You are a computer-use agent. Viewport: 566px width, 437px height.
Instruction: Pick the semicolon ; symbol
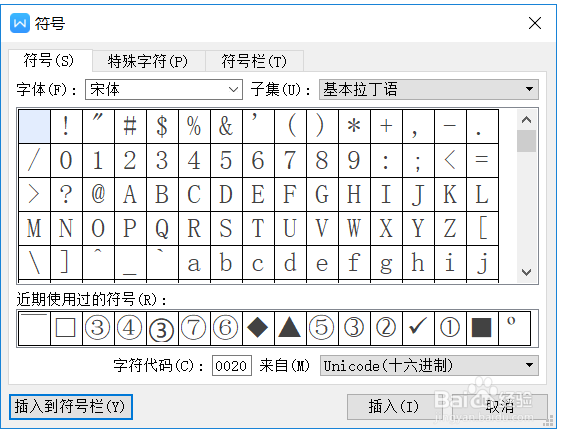(x=418, y=161)
